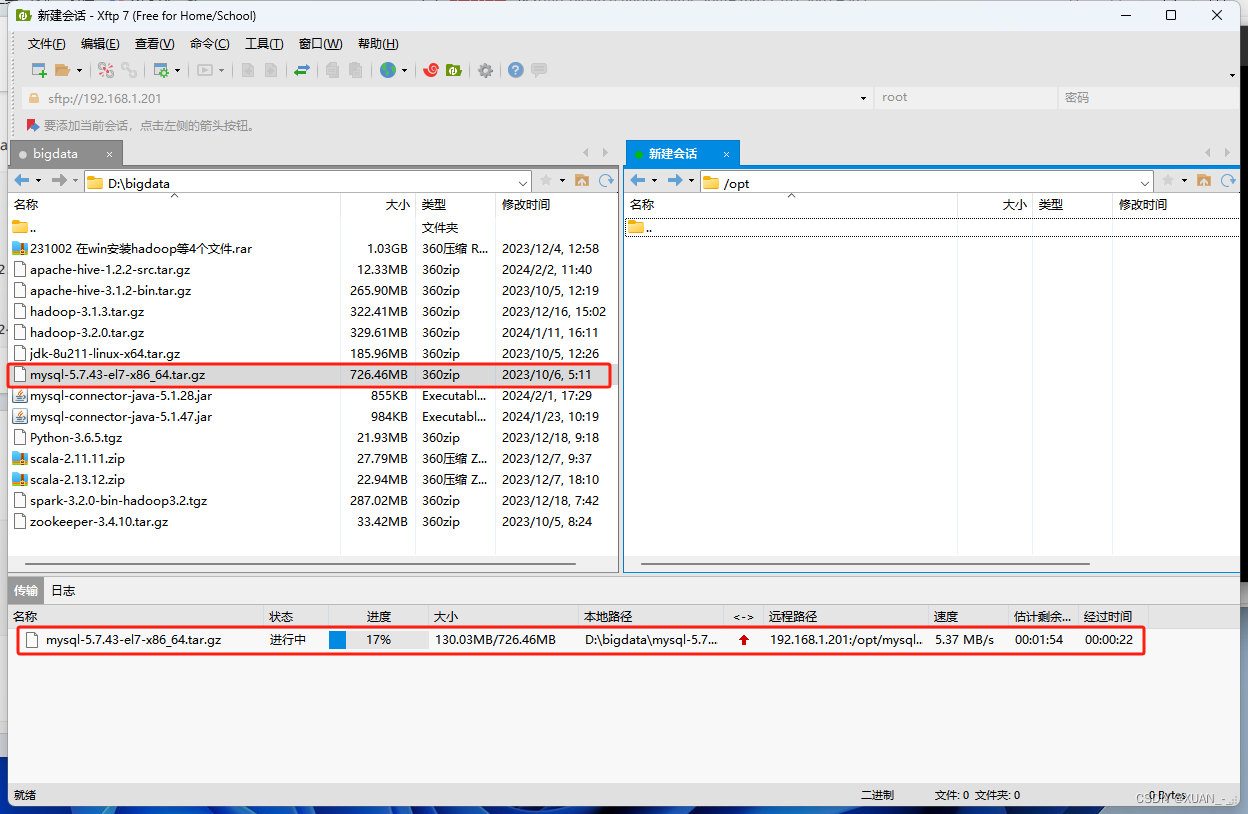Viewport: 1248px width, 814px height.
Task: Open local back-arrow history dropdown
Action: 38,181
